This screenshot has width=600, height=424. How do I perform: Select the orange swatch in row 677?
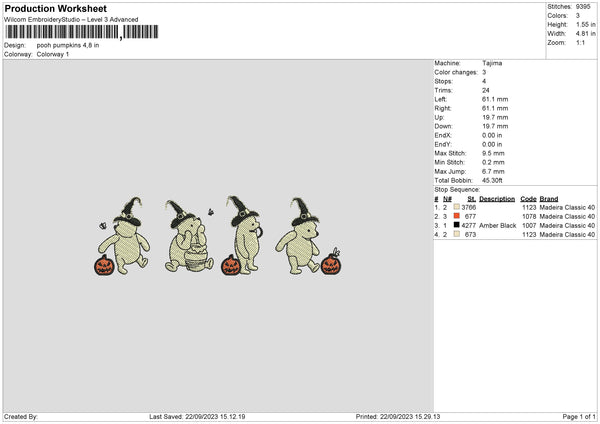coord(457,216)
